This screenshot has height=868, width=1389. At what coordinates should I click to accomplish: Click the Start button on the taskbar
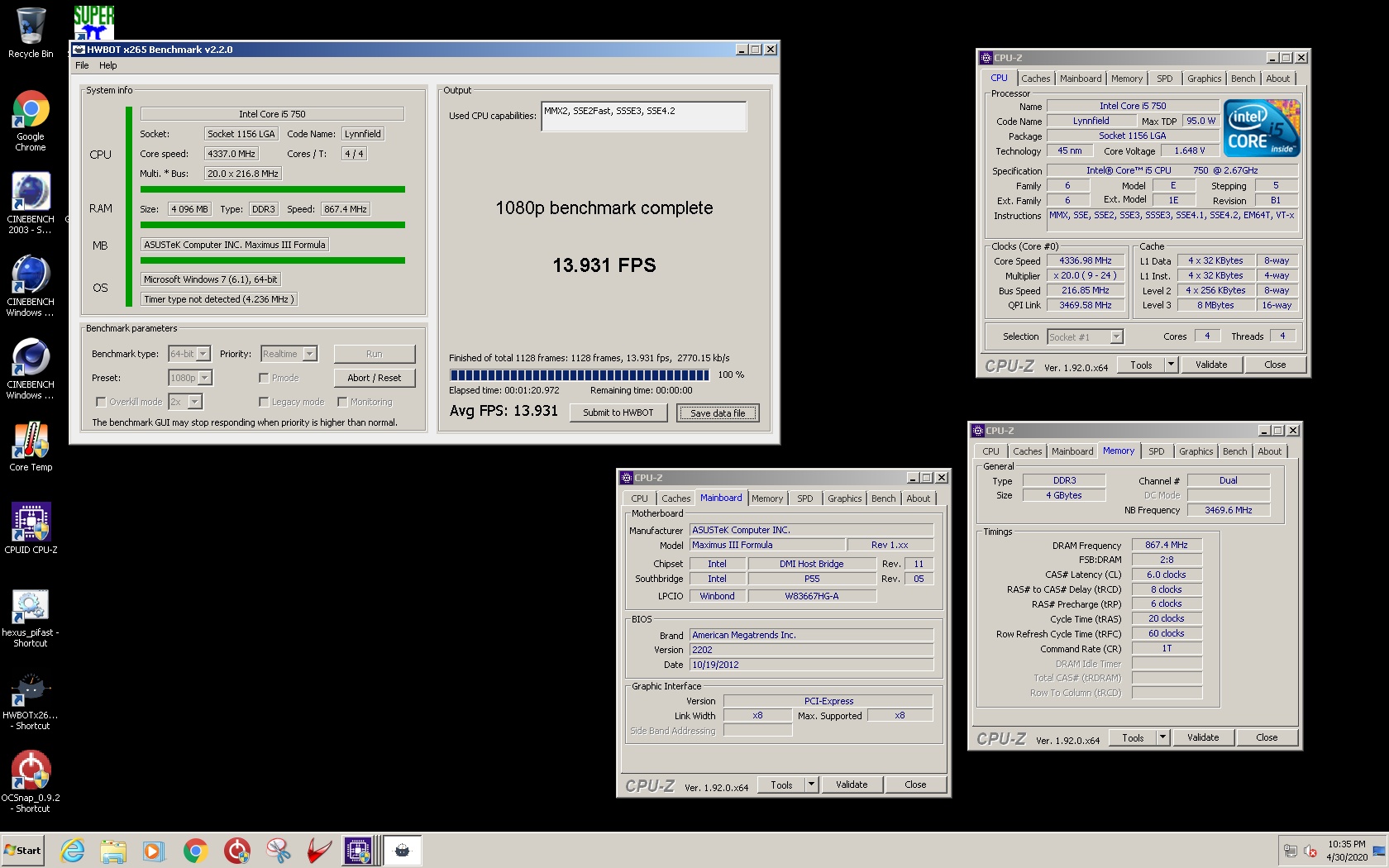(23, 851)
